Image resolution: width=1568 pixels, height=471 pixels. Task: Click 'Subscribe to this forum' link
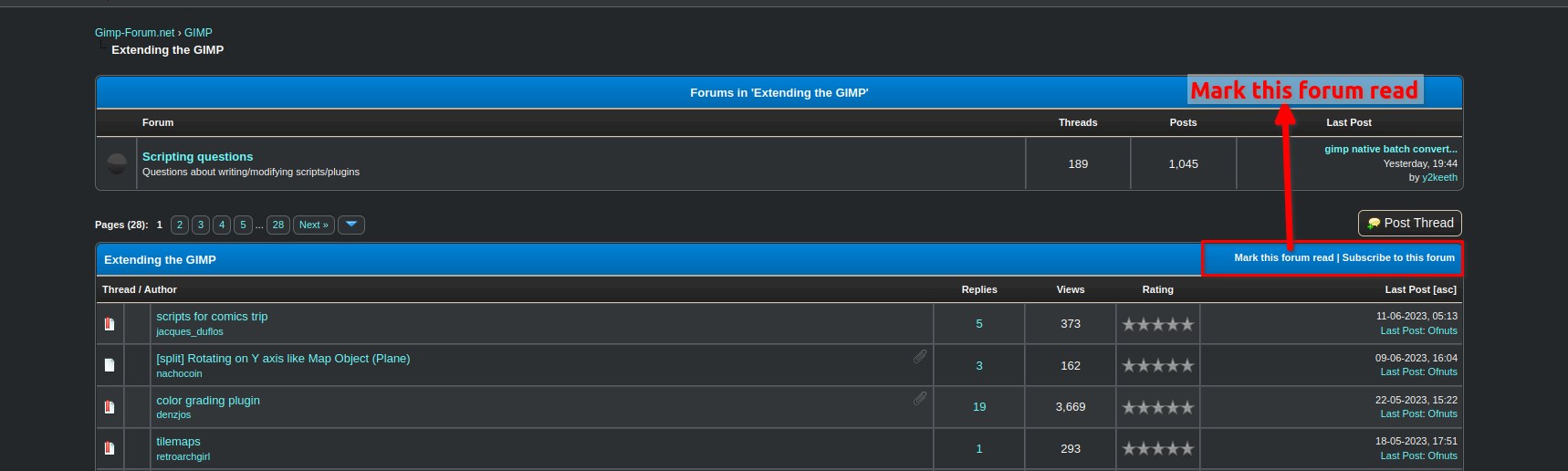click(1398, 257)
